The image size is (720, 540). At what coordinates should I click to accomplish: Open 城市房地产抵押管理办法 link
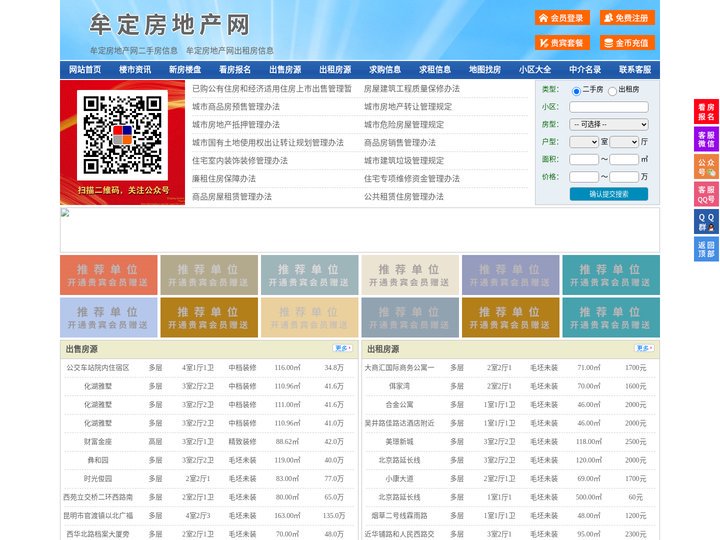236,124
